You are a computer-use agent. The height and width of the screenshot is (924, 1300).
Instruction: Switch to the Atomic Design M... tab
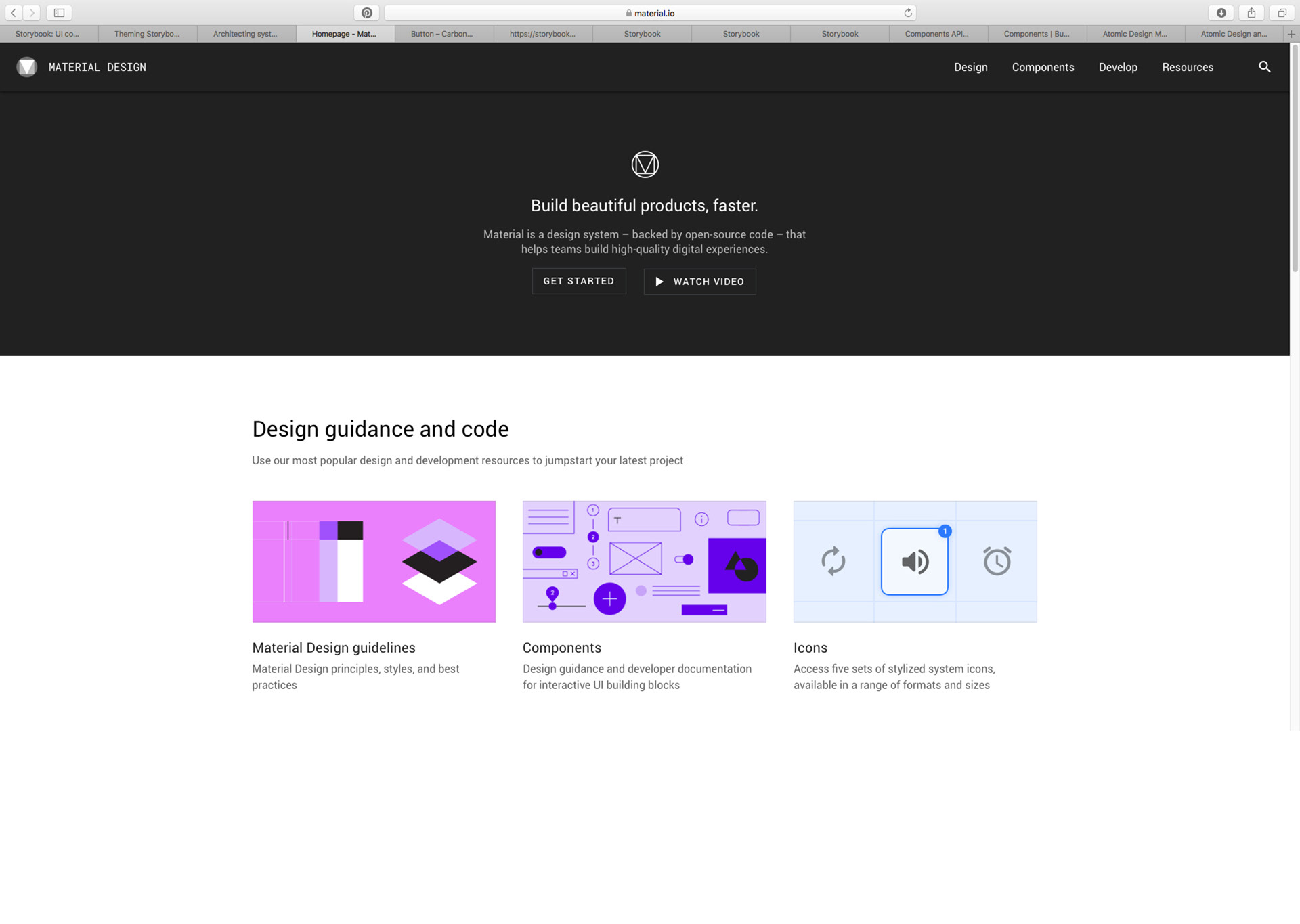pyautogui.click(x=1136, y=34)
